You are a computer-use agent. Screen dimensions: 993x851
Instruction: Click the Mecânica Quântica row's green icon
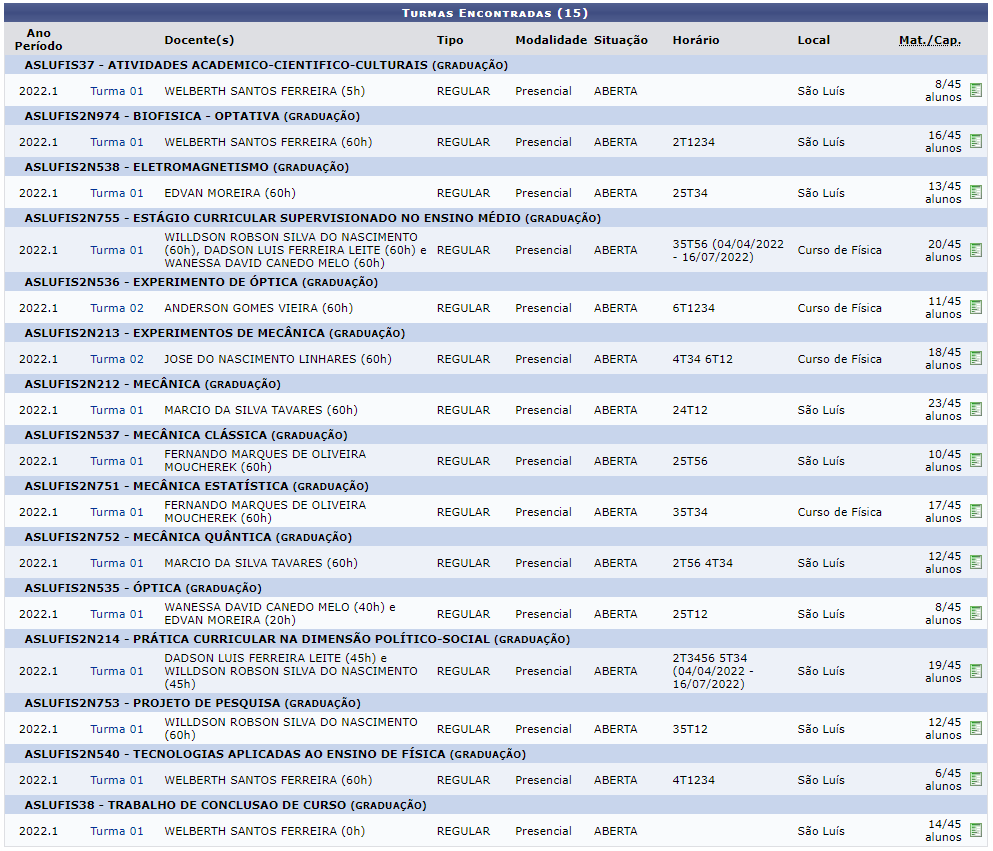click(976, 563)
